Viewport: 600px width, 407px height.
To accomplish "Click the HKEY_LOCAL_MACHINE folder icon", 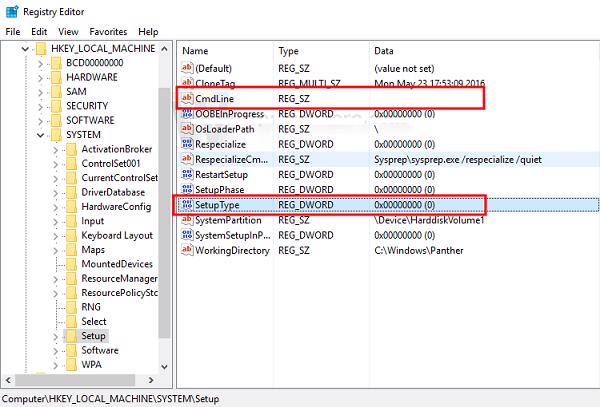I will tap(41, 49).
